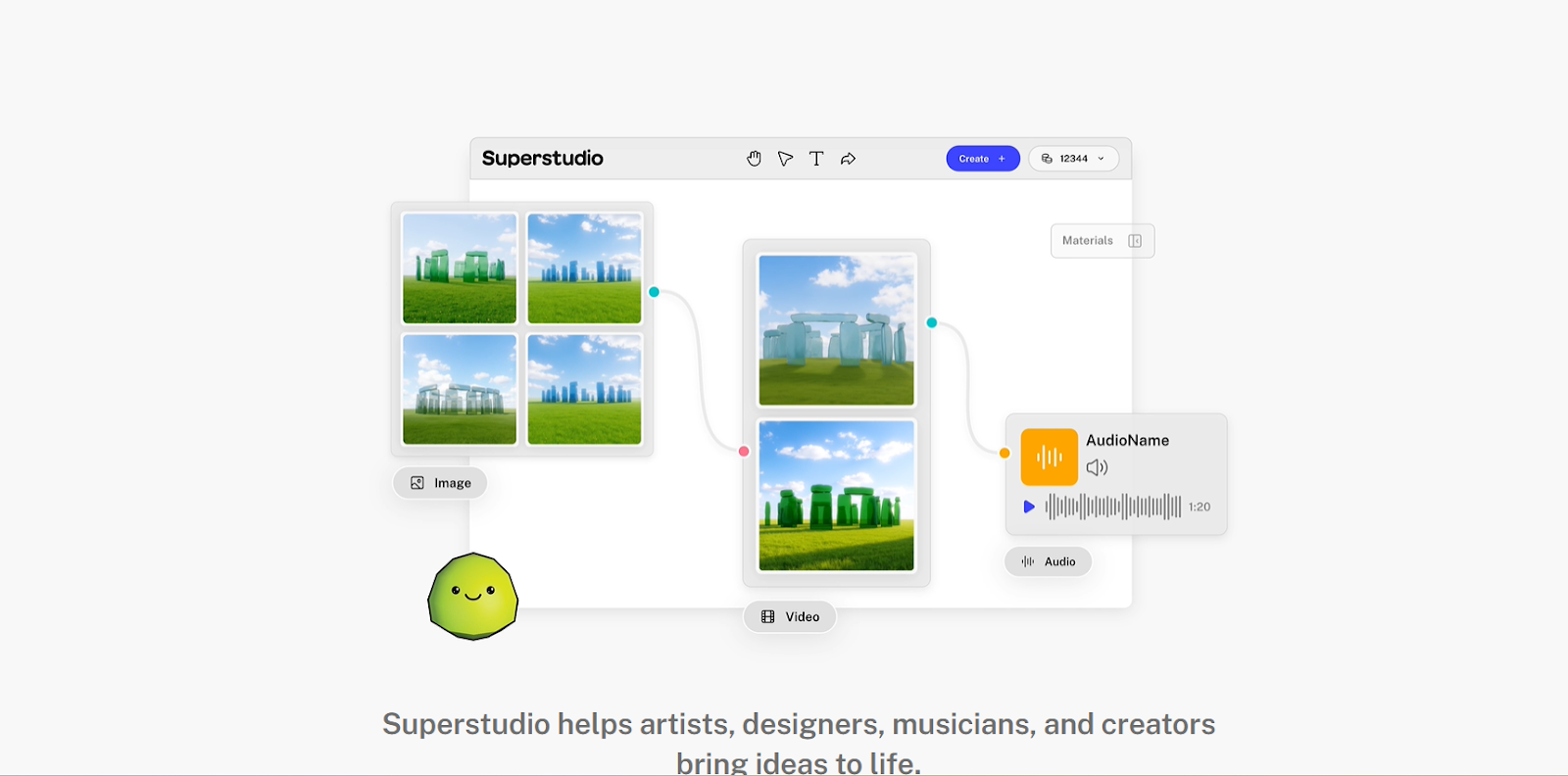This screenshot has height=776, width=1568.
Task: Toggle the Materials sidebar icon
Action: (x=1135, y=241)
